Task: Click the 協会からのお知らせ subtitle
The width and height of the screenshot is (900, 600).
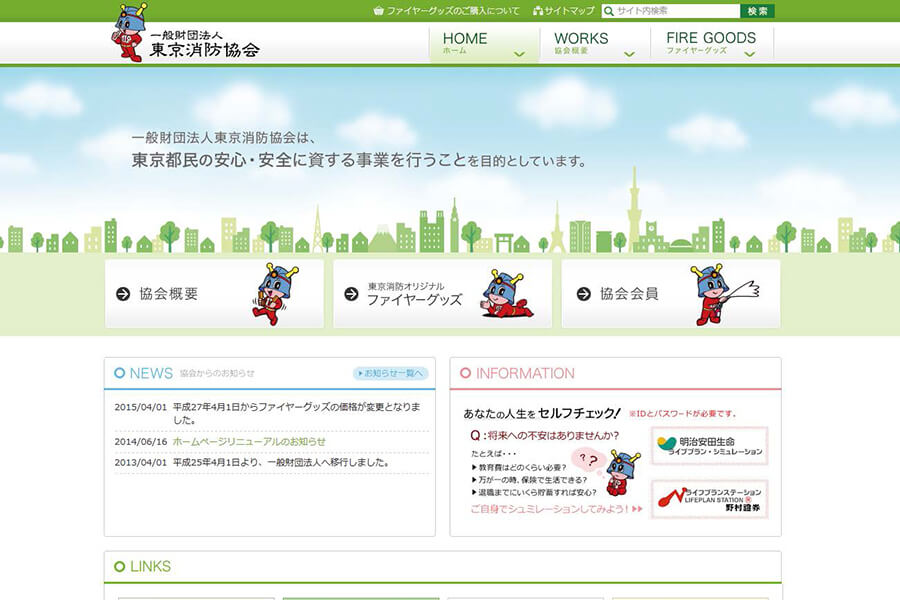Action: [x=217, y=373]
